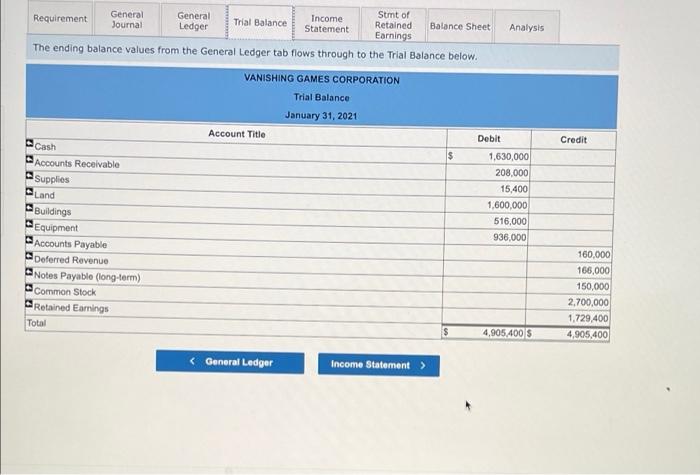
Task: Open the Income Statement tab
Action: click(327, 24)
